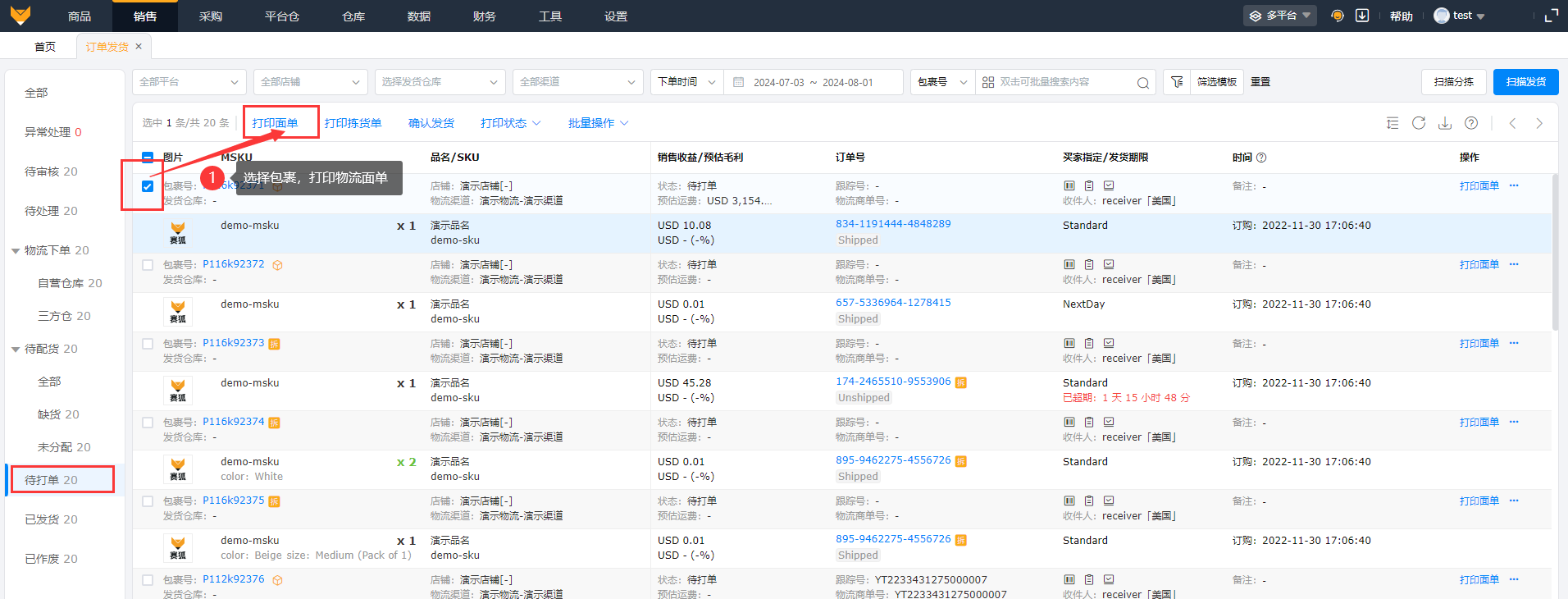Screen dimensions: 1568x599
Task: Switch to the 首页 tab
Action: [45, 47]
